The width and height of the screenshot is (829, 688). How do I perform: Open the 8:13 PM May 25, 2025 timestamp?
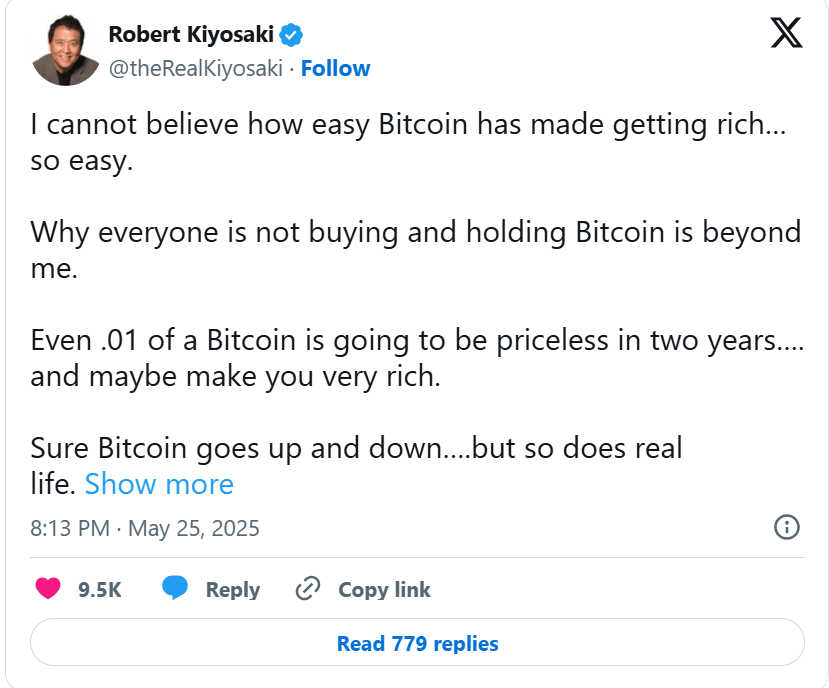(145, 528)
